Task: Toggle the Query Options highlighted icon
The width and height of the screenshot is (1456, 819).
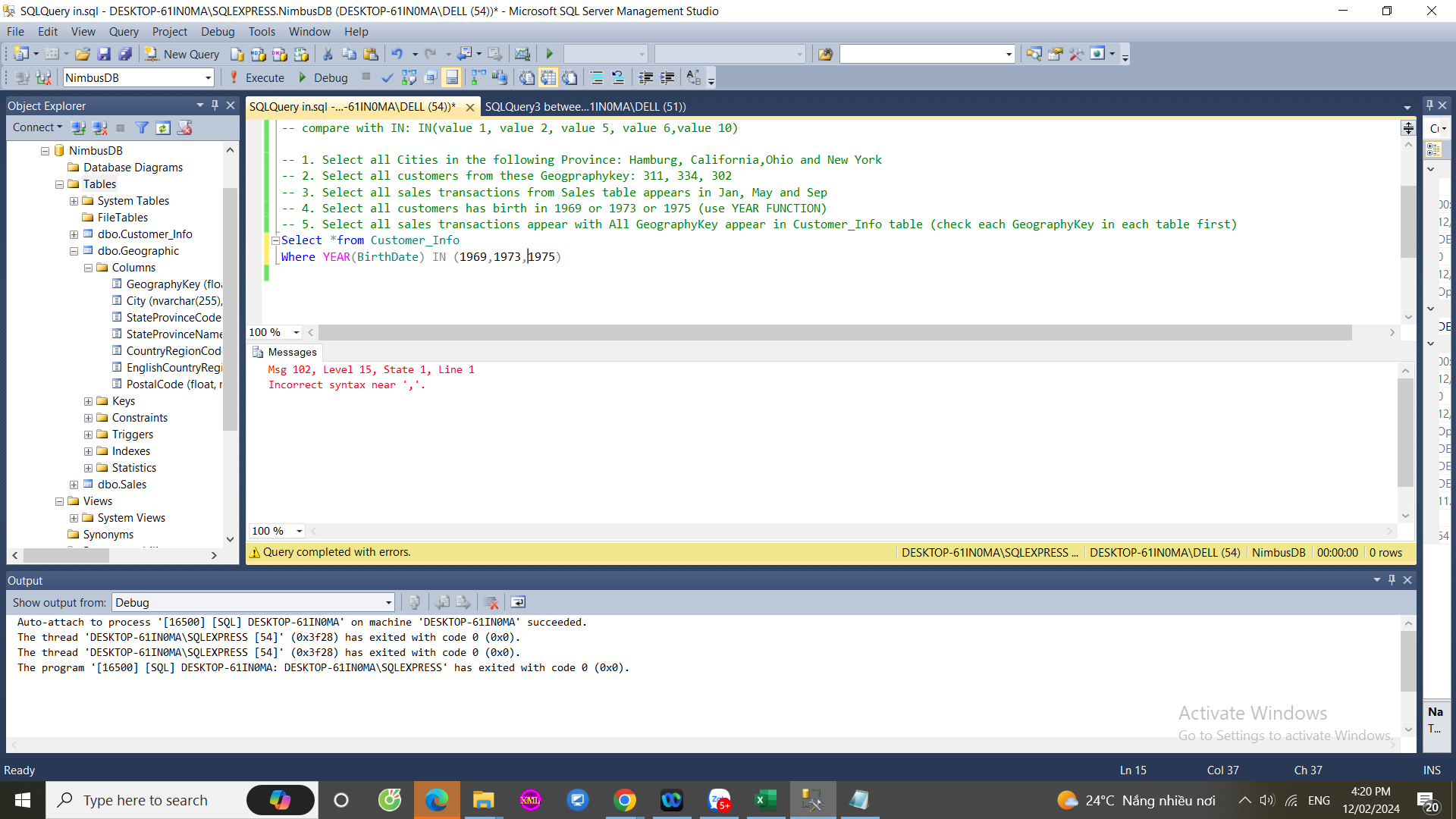Action: click(x=452, y=77)
